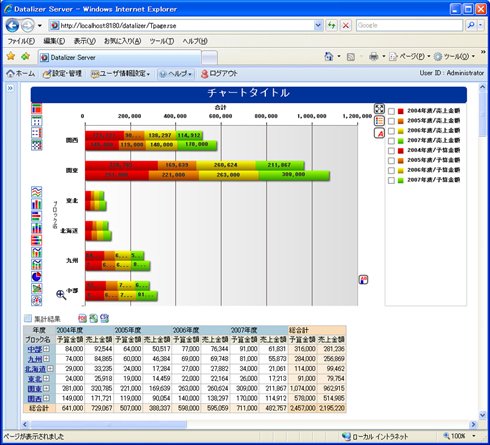
Task: Open the ユーザ情報設定 dropdown menu
Action: click(x=121, y=74)
